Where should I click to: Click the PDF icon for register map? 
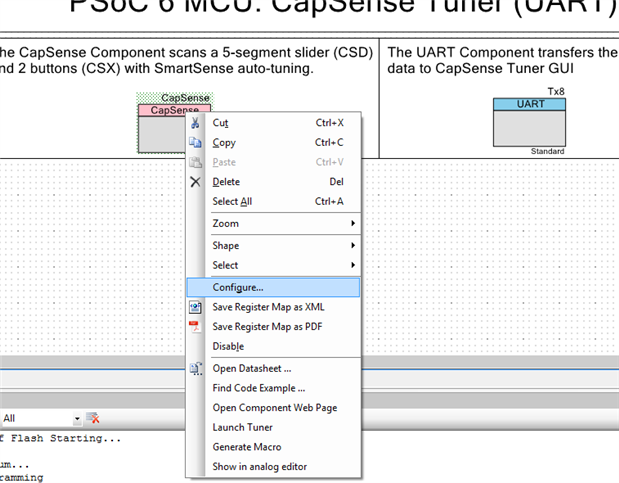coord(195,327)
